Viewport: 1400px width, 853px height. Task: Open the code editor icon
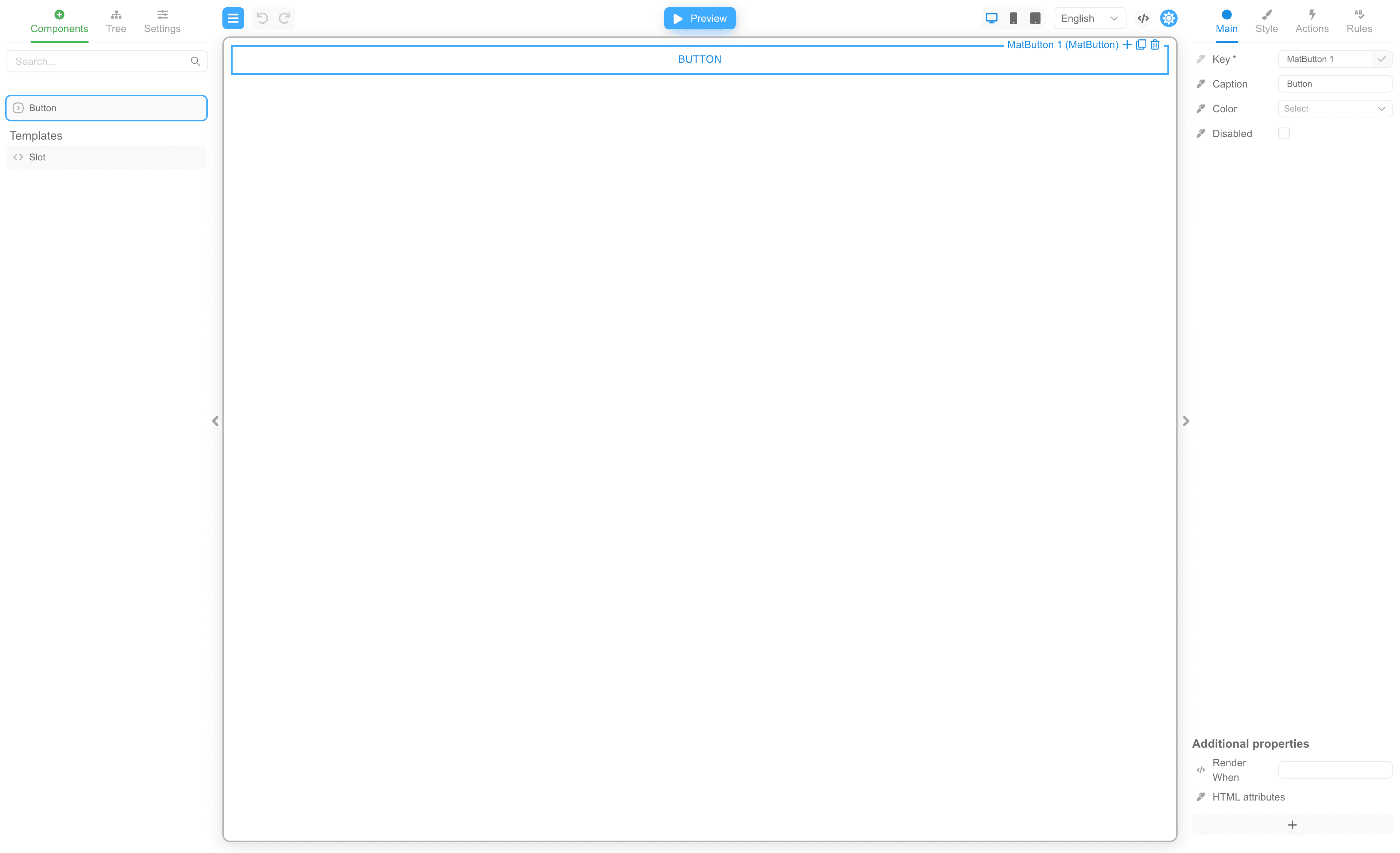point(1143,18)
